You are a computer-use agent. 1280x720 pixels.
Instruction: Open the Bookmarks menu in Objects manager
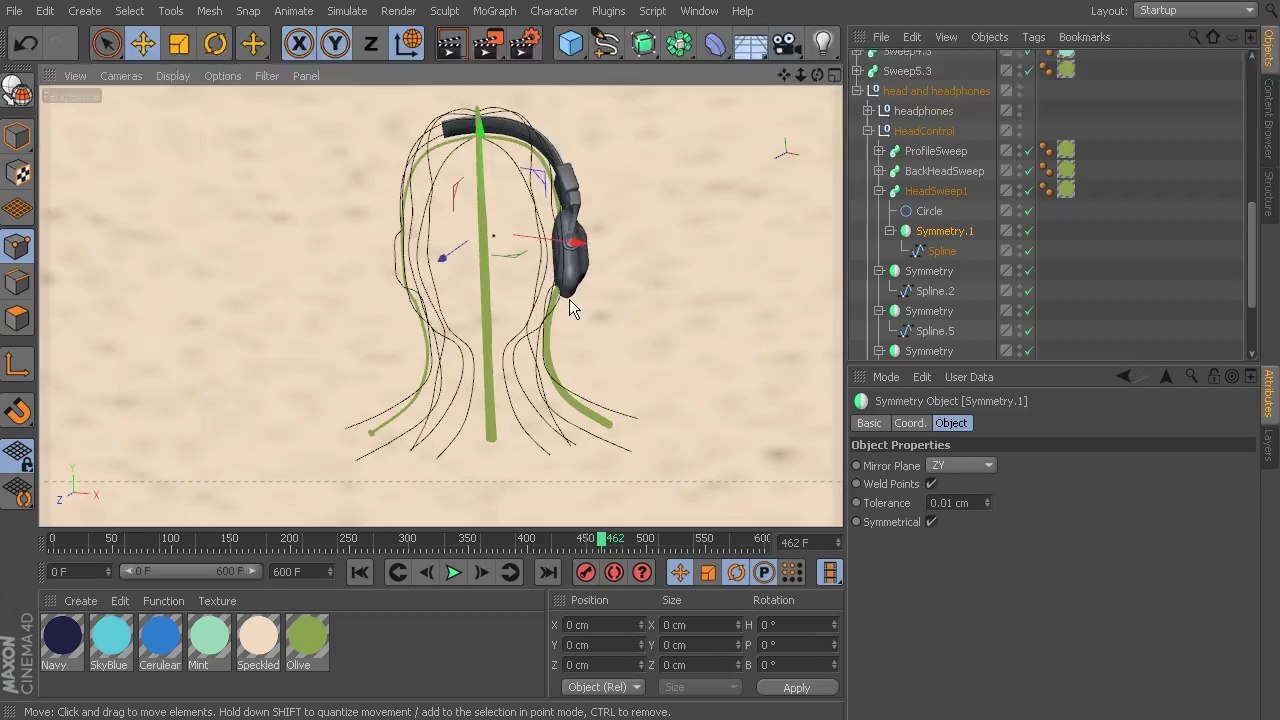click(1084, 37)
